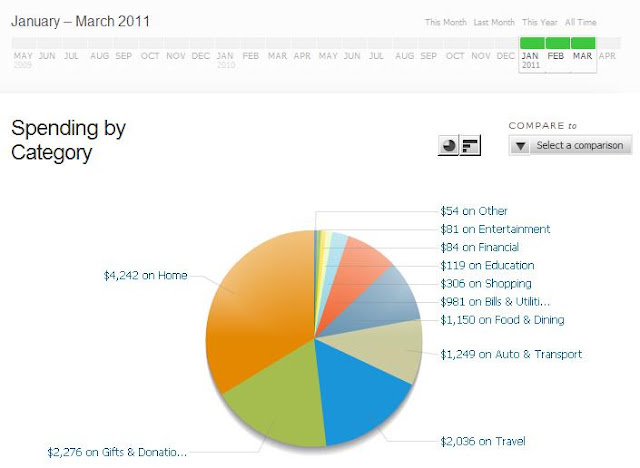
Task: Open $1,249 on Auto & Transport label
Action: point(511,354)
